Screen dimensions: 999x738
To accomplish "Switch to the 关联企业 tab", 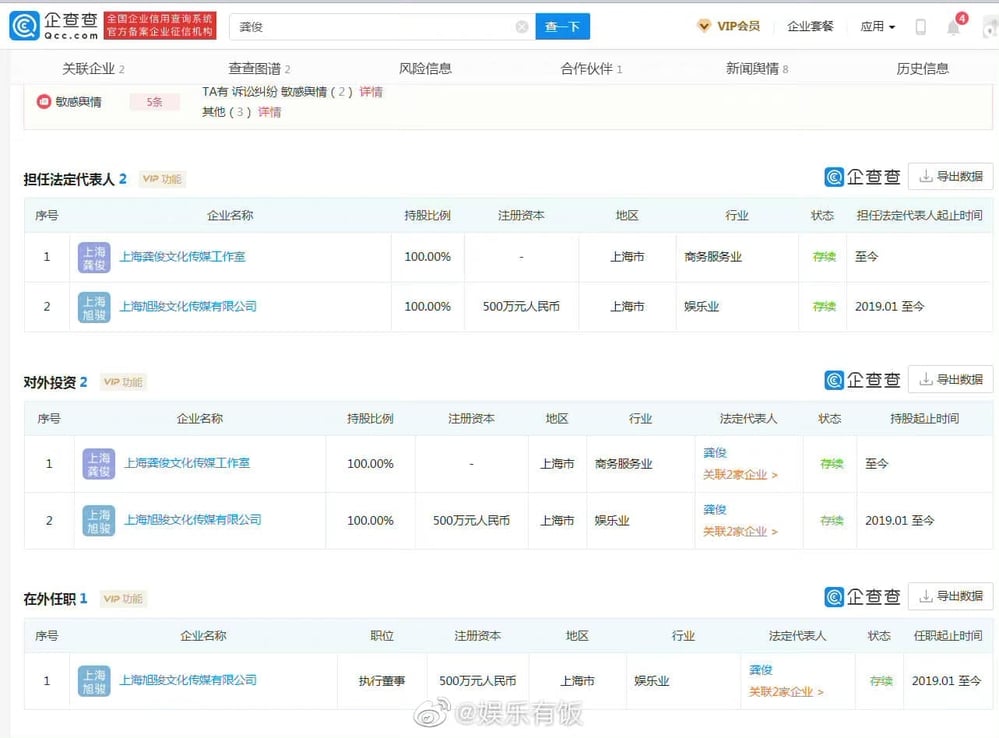I will pyautogui.click(x=93, y=69).
